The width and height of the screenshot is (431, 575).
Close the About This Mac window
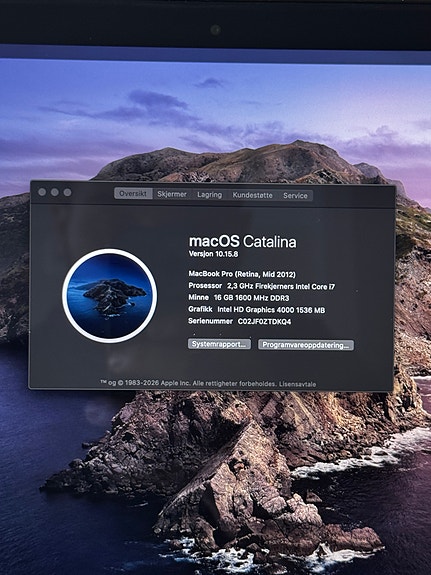coord(42,192)
